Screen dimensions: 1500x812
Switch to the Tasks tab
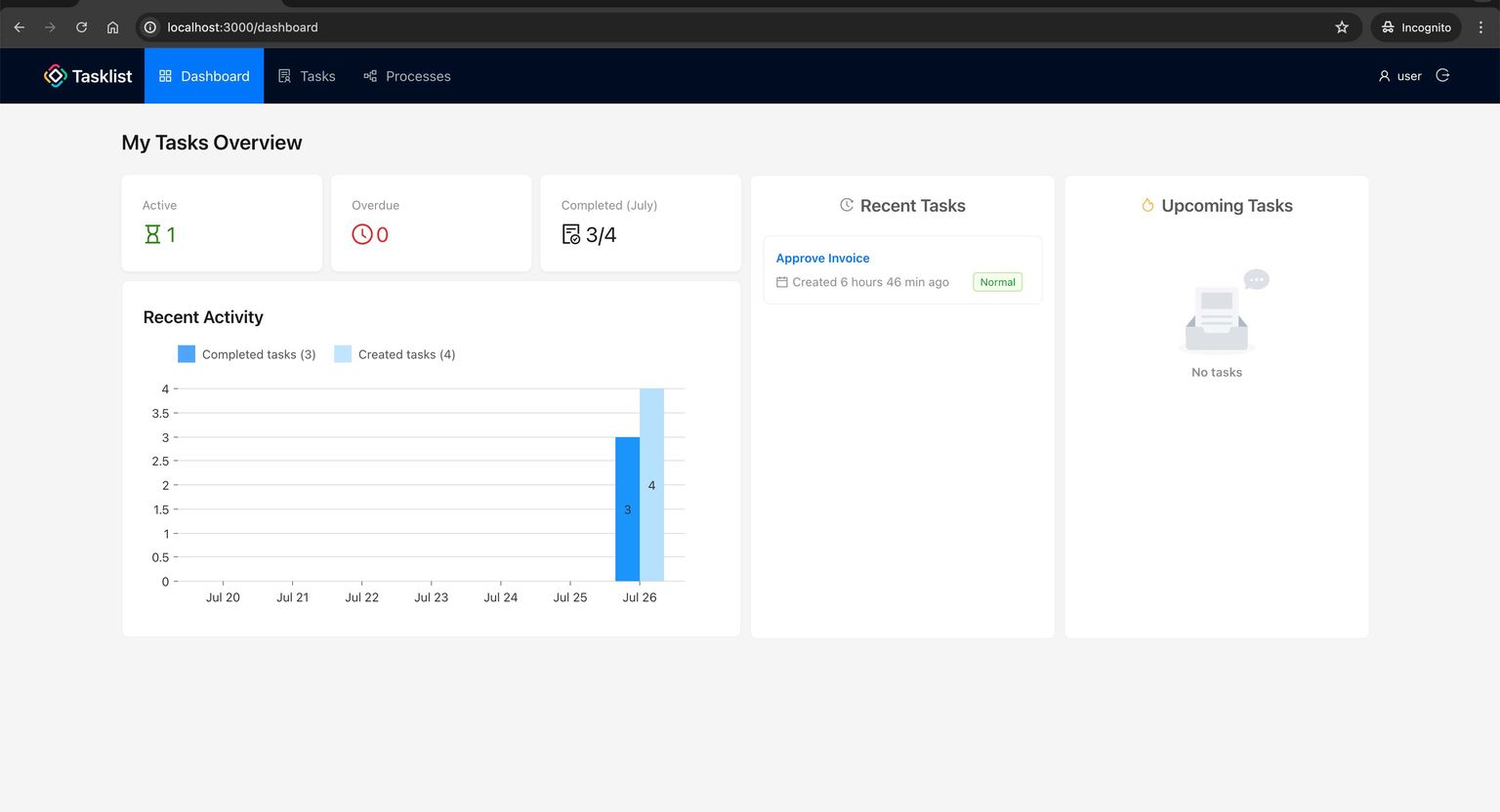(307, 76)
